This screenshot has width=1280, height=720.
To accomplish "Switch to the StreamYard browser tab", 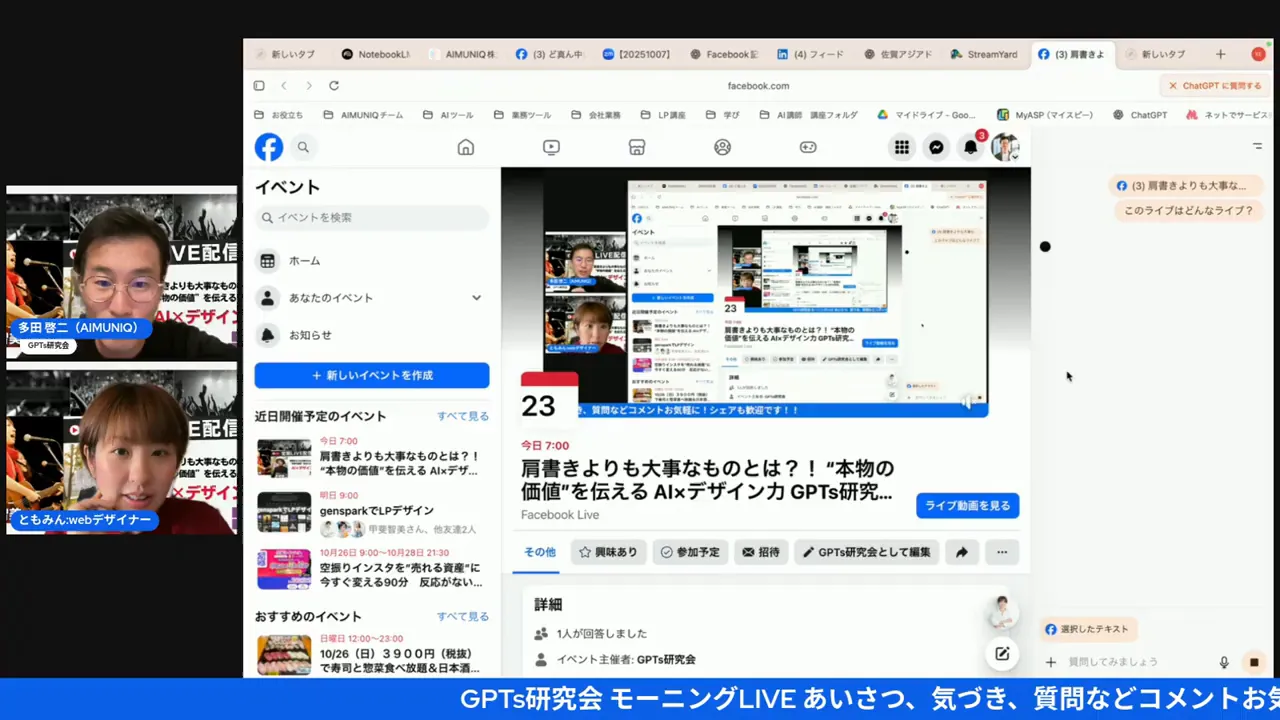I will coord(984,54).
